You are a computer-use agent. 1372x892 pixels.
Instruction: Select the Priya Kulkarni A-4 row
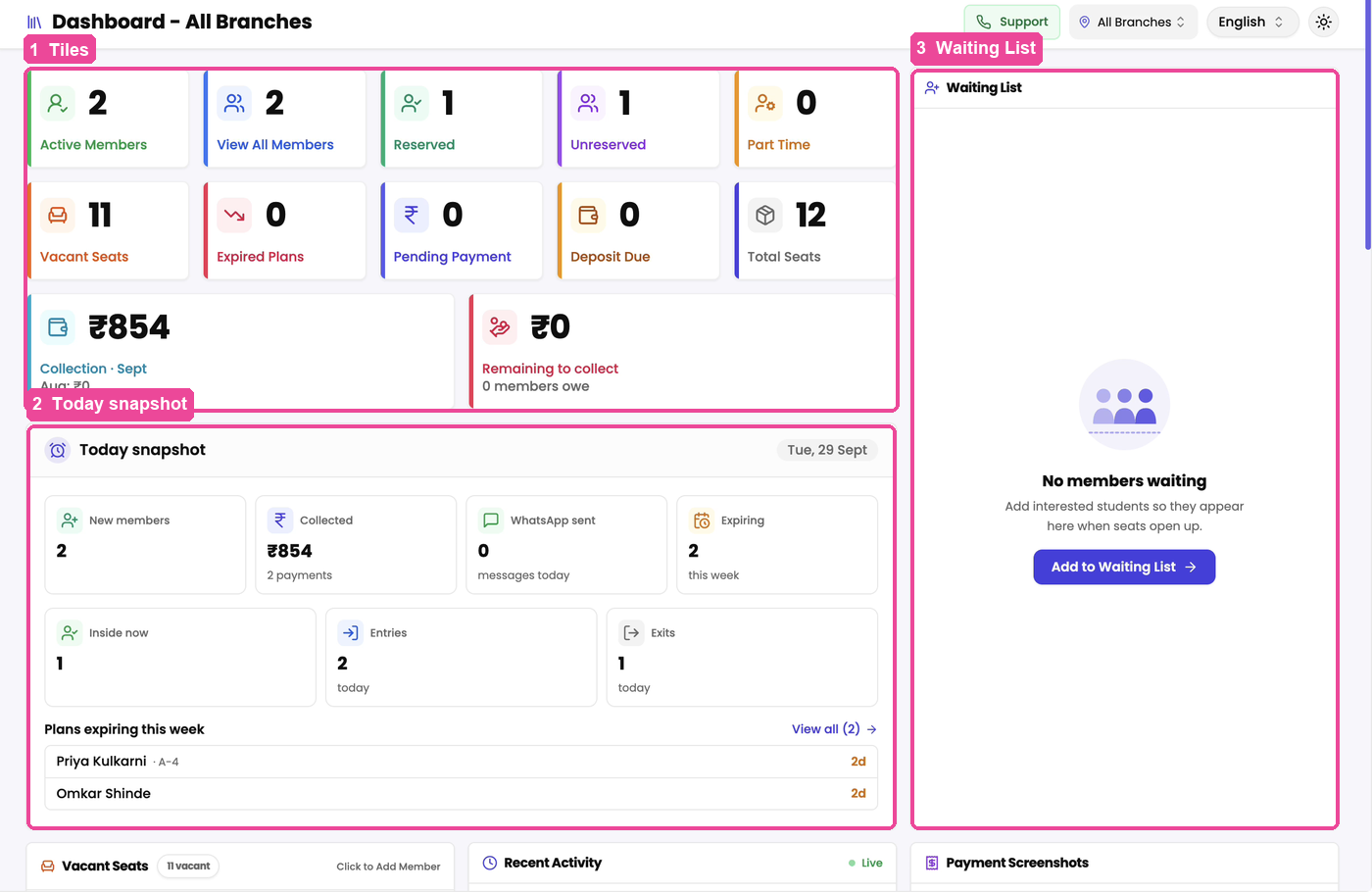462,762
